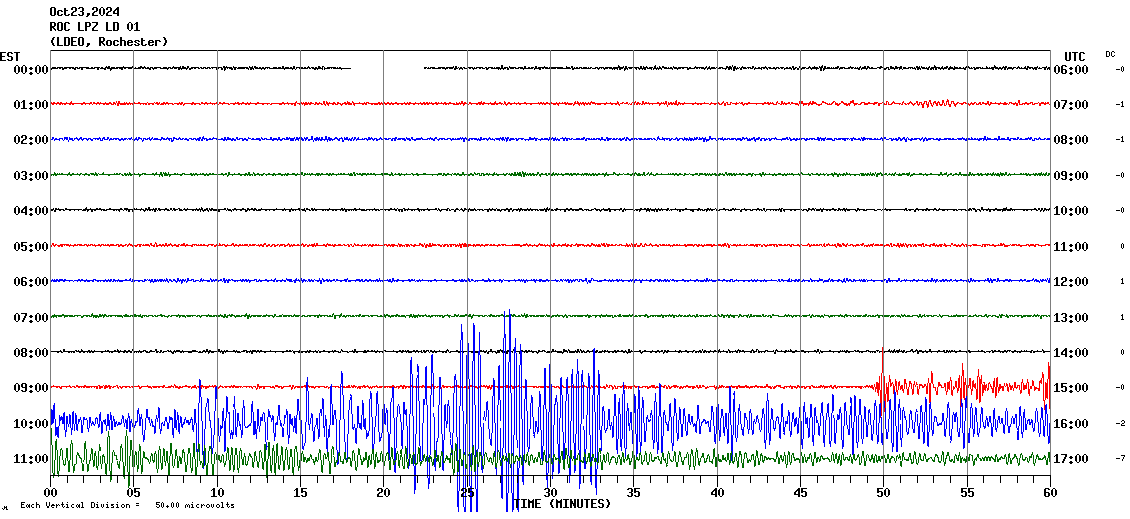Click the data gap in the 00:00 trace
Image resolution: width=1130 pixels, height=519 pixels.
click(x=387, y=68)
